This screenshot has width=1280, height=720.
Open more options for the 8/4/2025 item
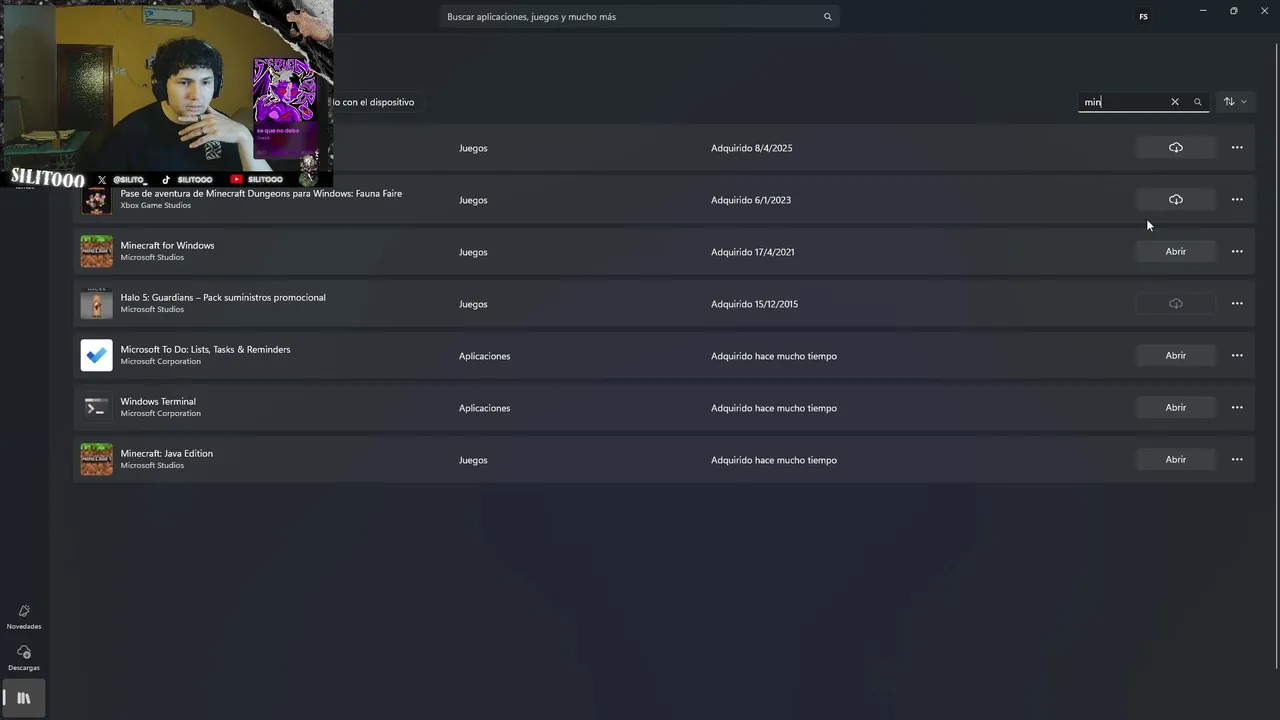click(x=1237, y=148)
